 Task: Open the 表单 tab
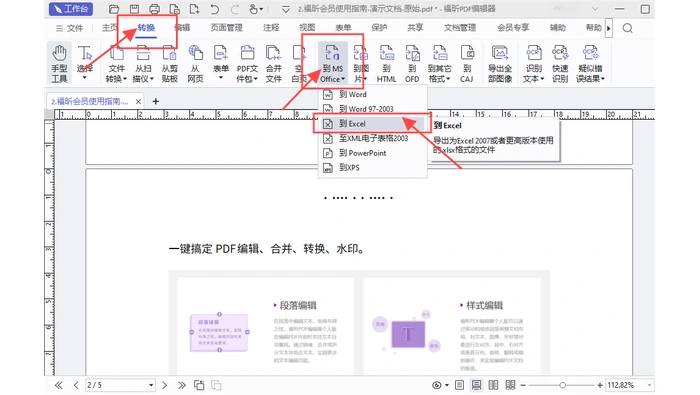point(343,28)
